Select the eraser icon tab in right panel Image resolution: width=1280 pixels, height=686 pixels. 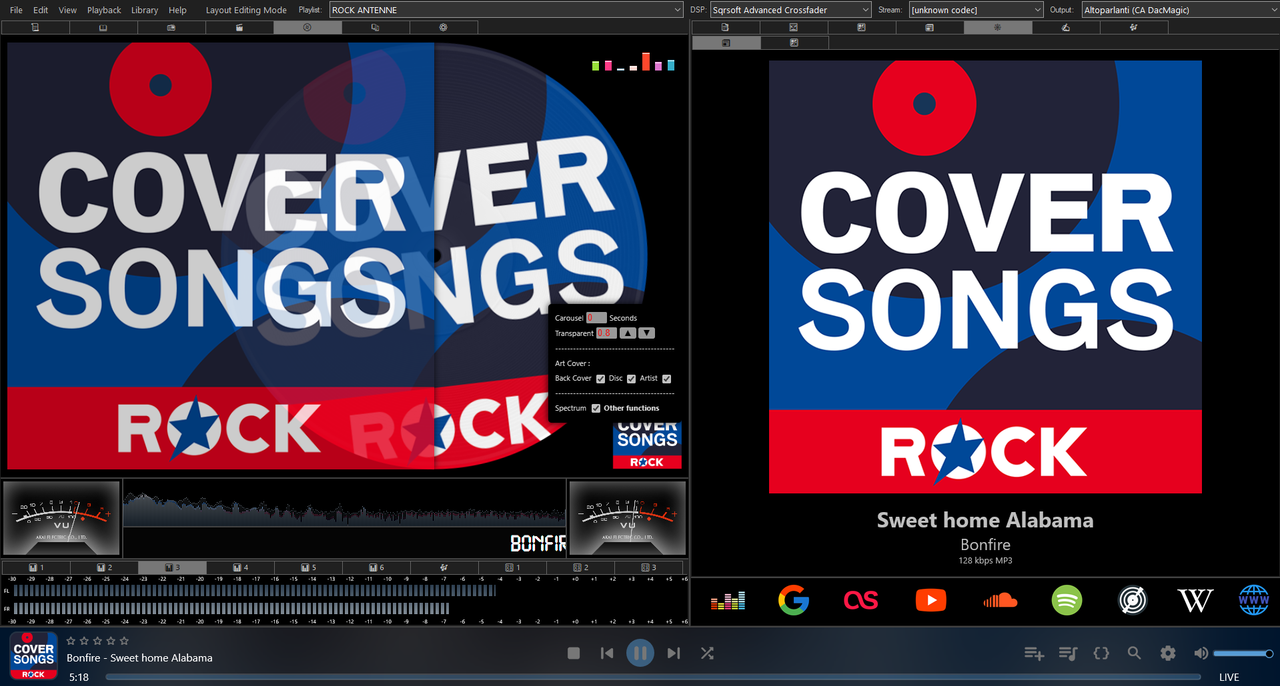[x=1065, y=28]
